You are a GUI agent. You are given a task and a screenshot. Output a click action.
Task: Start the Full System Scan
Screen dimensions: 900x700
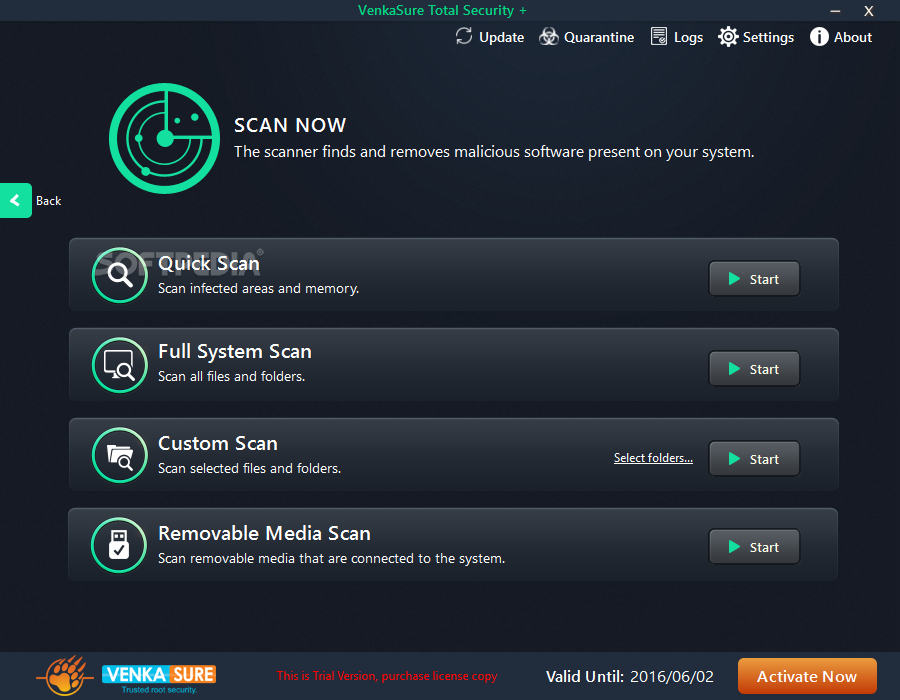[x=754, y=369]
